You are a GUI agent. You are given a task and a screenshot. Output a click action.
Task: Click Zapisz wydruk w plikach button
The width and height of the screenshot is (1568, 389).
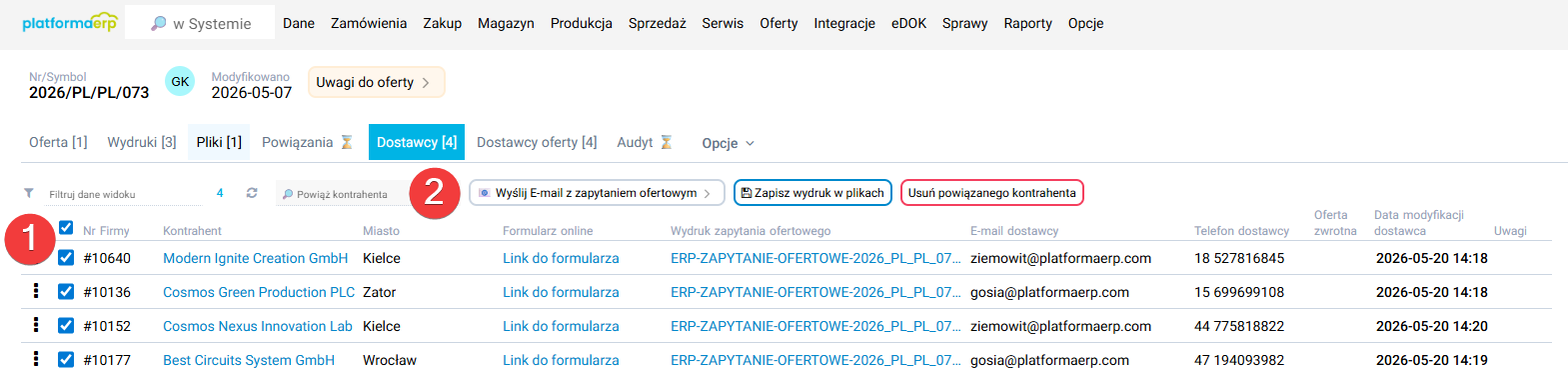[x=812, y=193]
